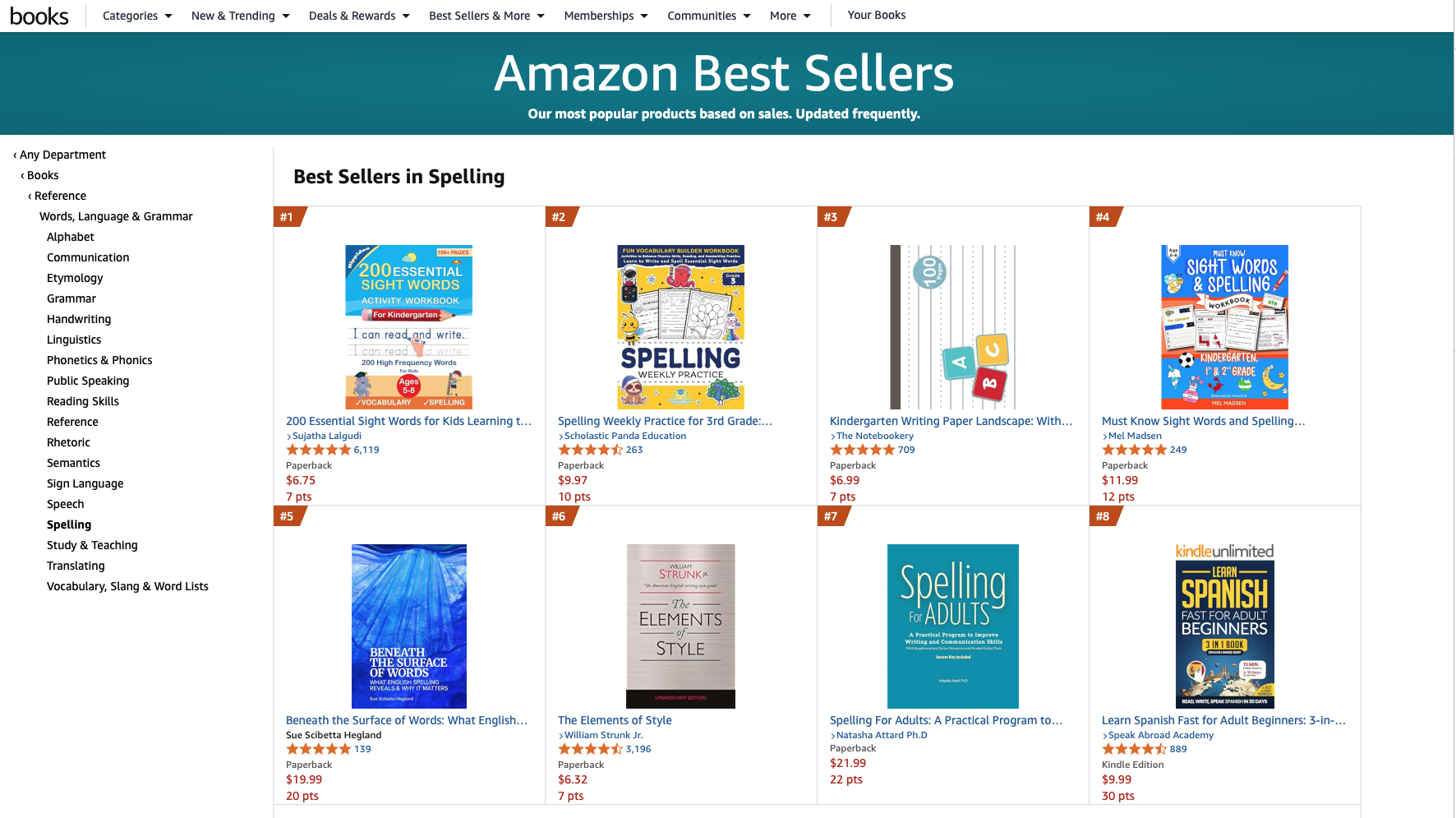Click the star rating of The Elements of Style

point(590,749)
